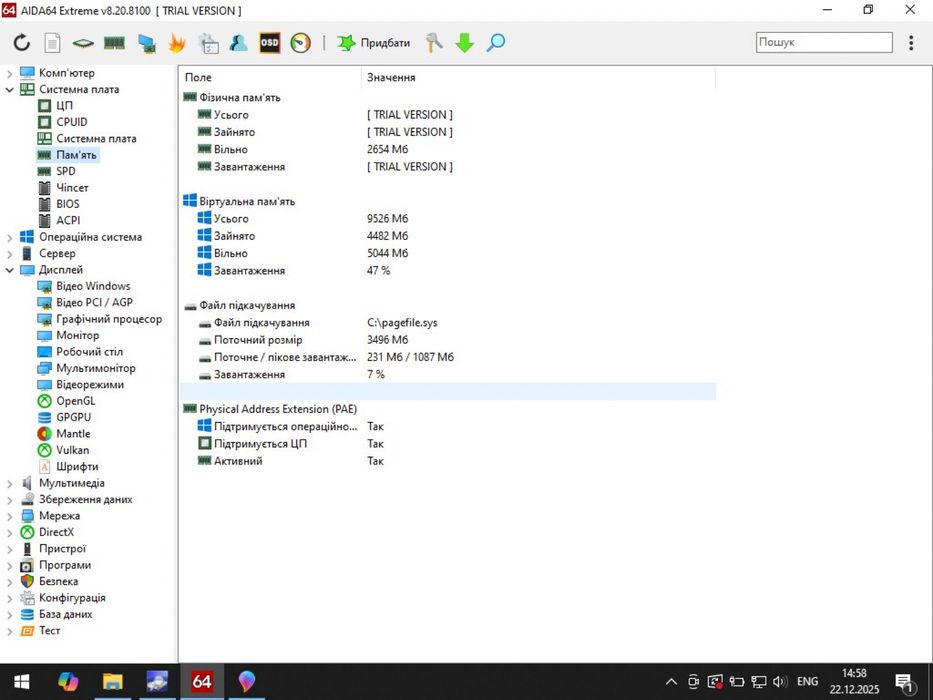The width and height of the screenshot is (933, 700).
Task: Click the OpenGL tree icon
Action: [45, 401]
